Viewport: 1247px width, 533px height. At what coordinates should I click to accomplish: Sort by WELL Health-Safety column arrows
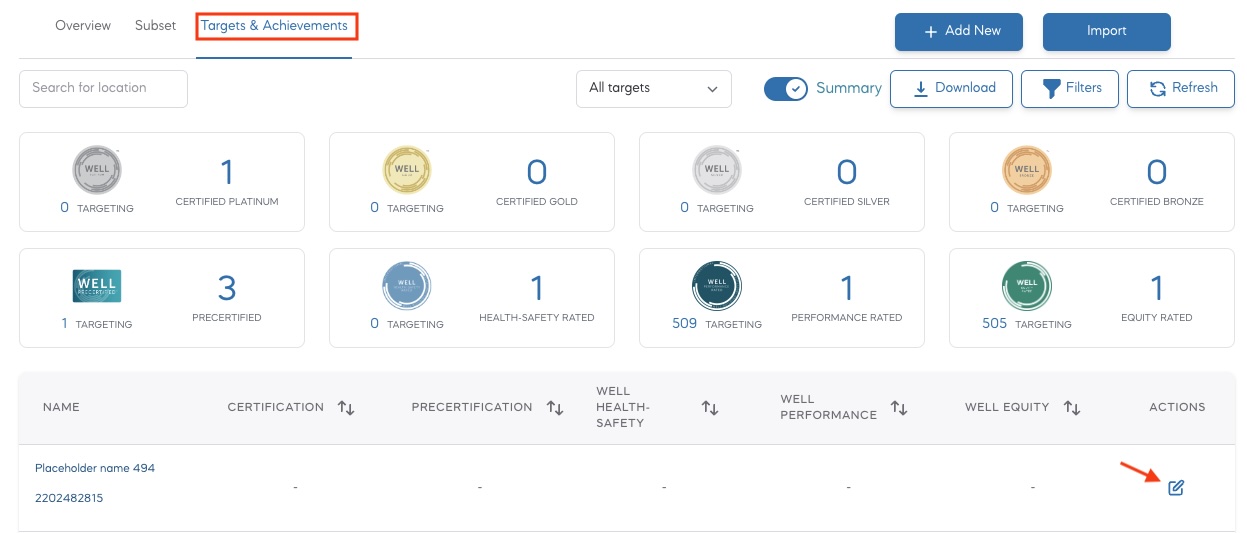coord(710,408)
